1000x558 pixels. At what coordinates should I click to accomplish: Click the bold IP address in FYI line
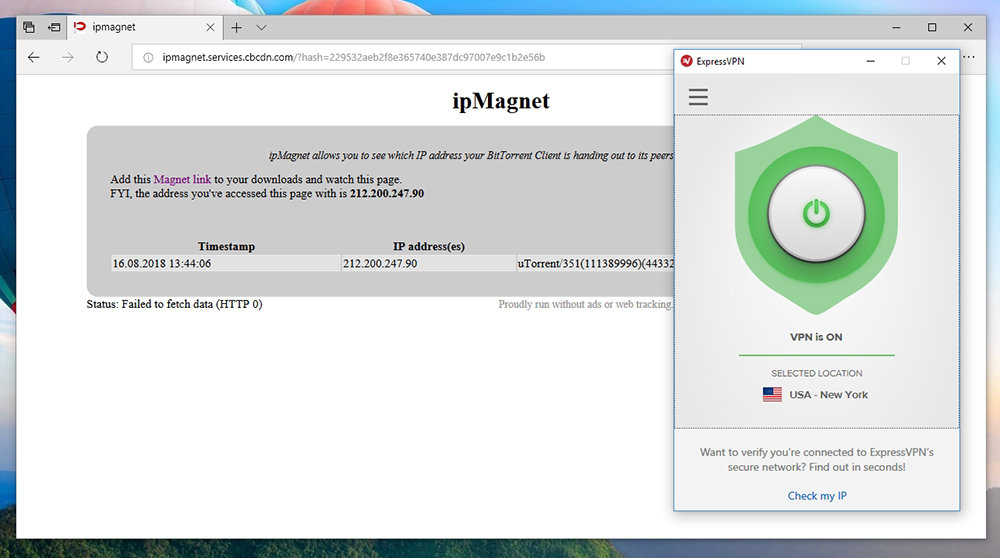coord(386,193)
